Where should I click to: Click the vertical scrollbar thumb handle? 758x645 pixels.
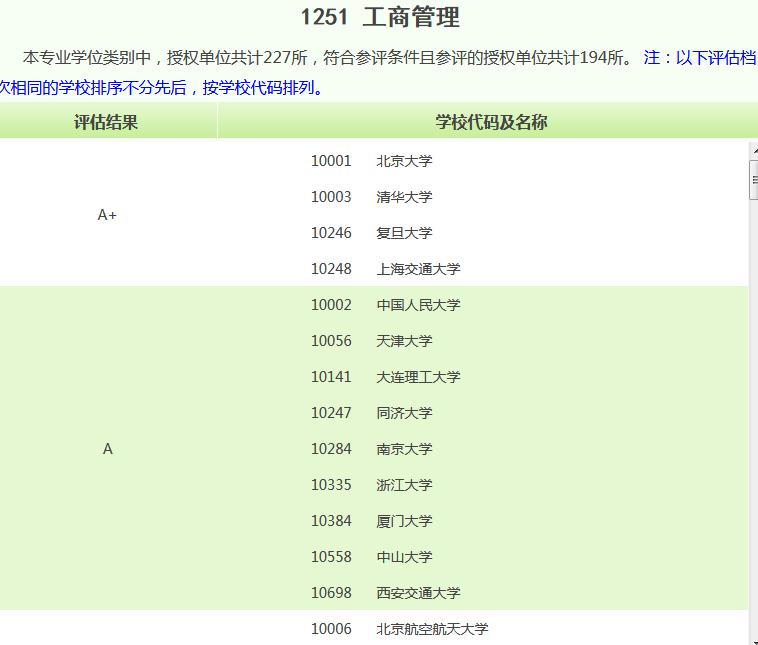(x=753, y=181)
